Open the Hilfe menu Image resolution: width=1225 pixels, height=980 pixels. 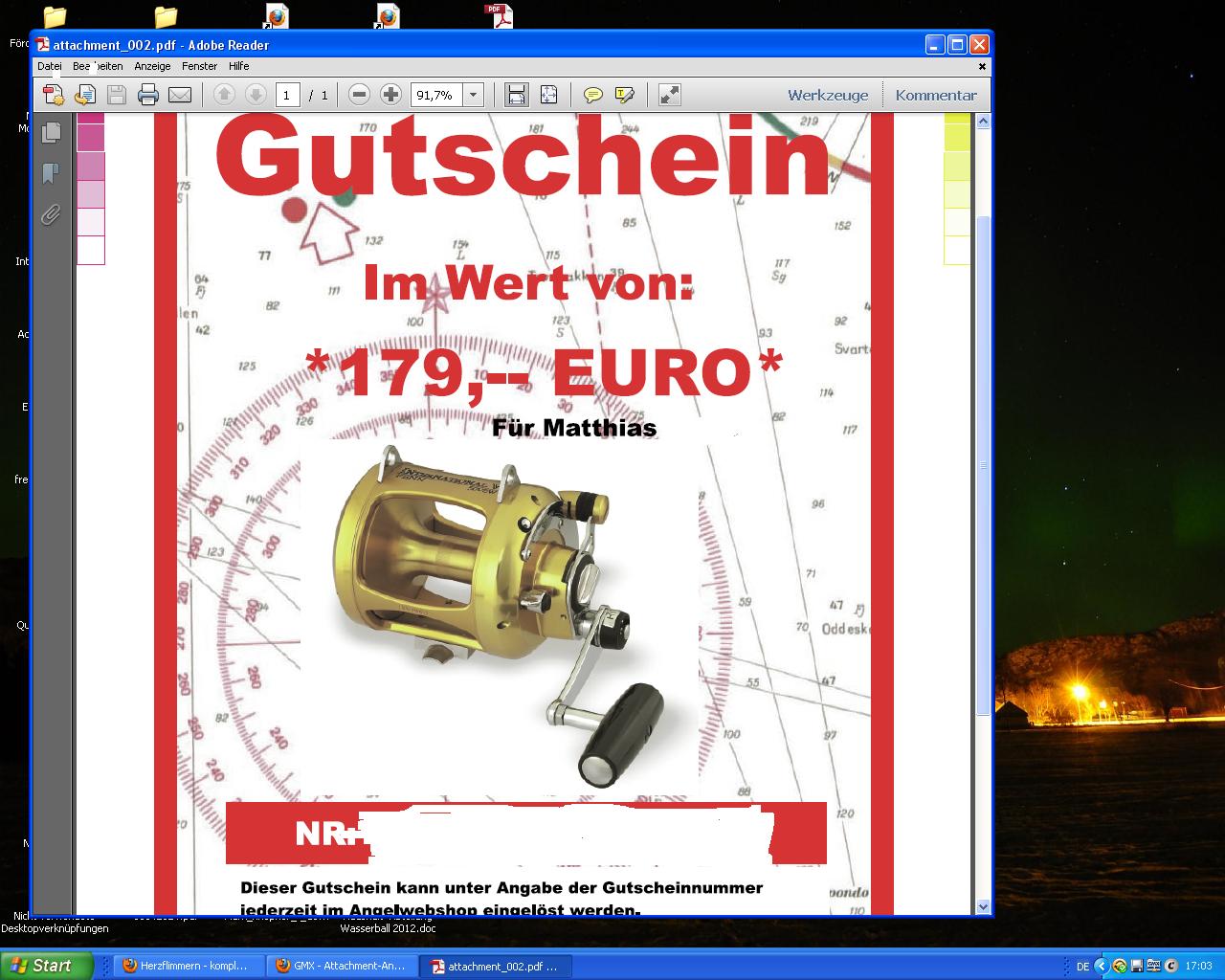point(239,66)
